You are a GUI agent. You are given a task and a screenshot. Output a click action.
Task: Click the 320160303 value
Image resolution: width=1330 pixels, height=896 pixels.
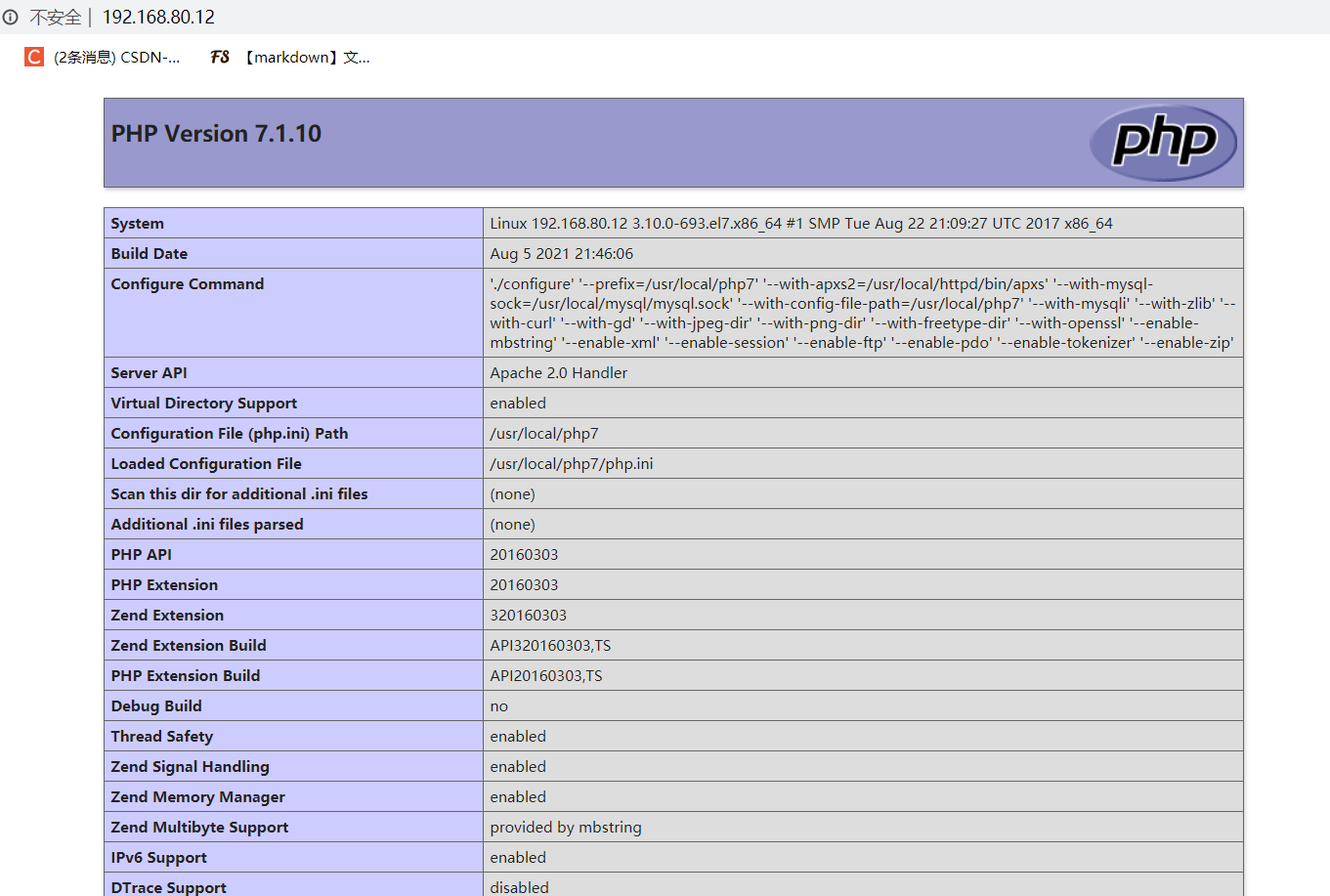coord(529,615)
